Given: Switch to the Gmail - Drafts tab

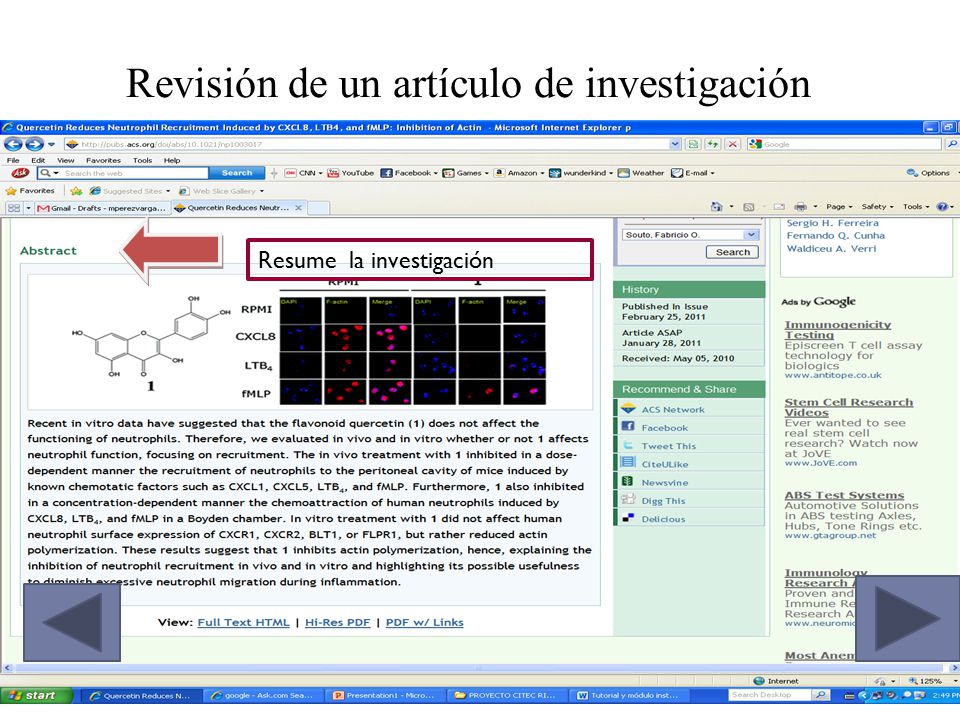Looking at the screenshot, I should point(101,208).
